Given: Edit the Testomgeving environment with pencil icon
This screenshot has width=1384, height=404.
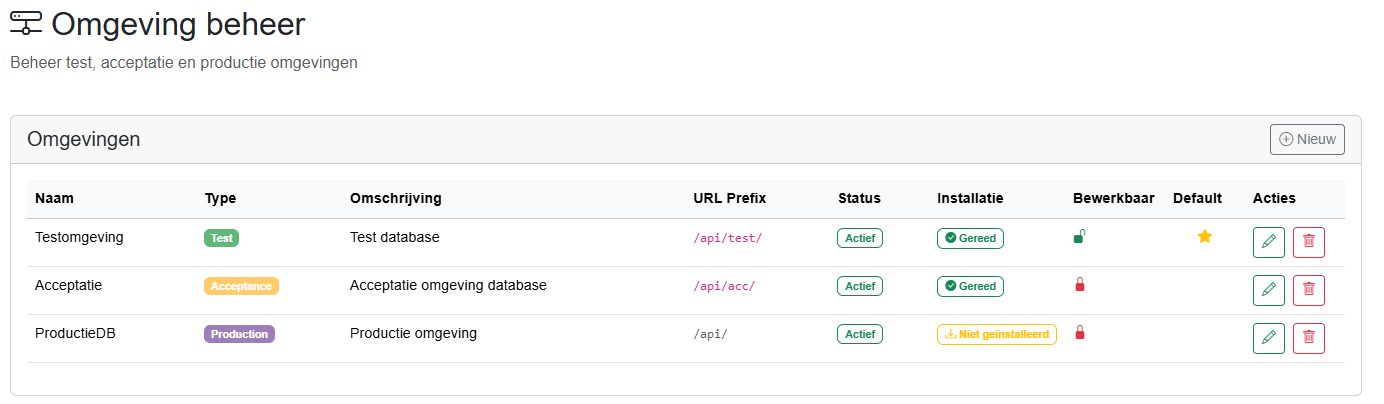Looking at the screenshot, I should point(1268,242).
